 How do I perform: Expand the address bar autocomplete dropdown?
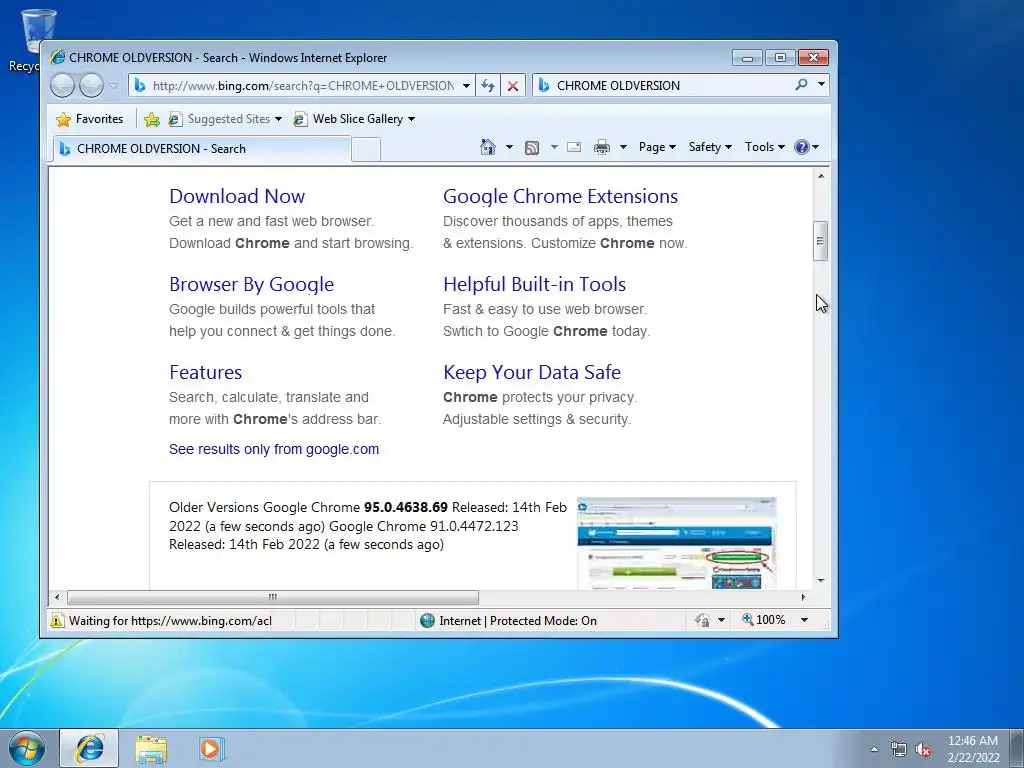(466, 86)
